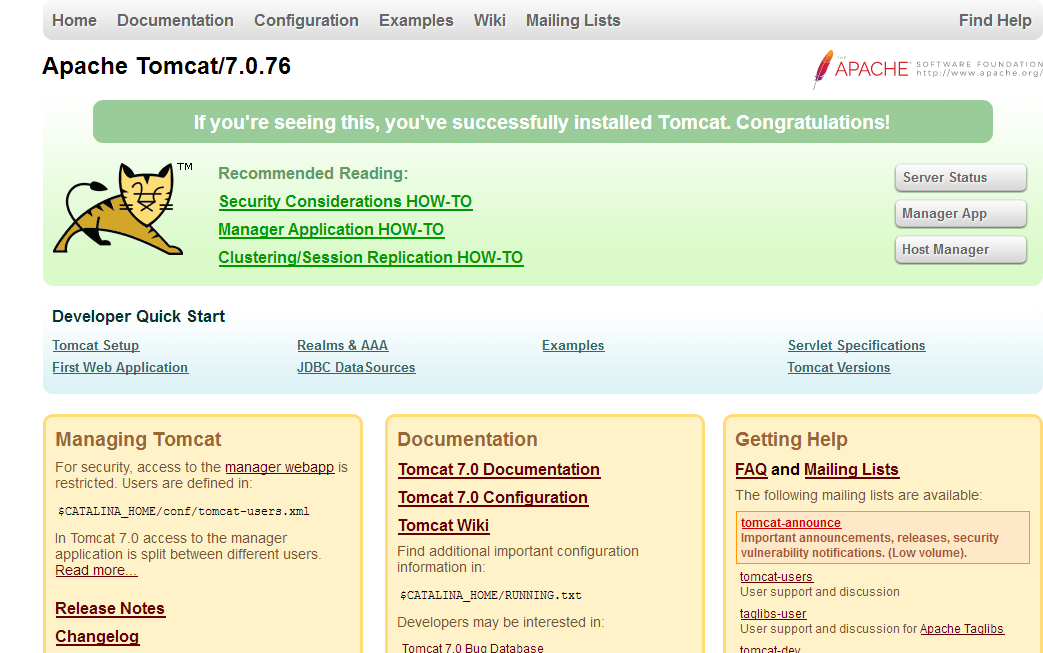Image resolution: width=1043 pixels, height=653 pixels.
Task: Click the green Congratulations banner
Action: pyautogui.click(x=543, y=122)
